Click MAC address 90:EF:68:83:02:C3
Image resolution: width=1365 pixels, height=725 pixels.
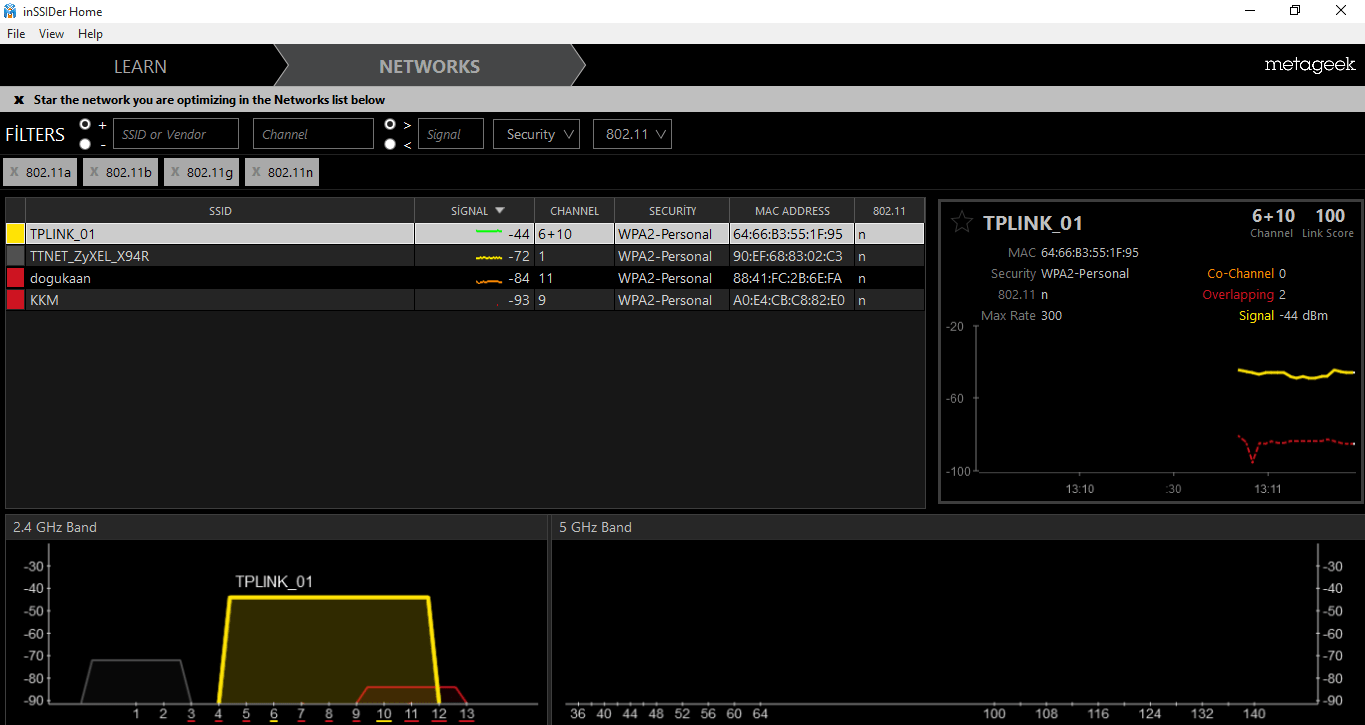[788, 256]
